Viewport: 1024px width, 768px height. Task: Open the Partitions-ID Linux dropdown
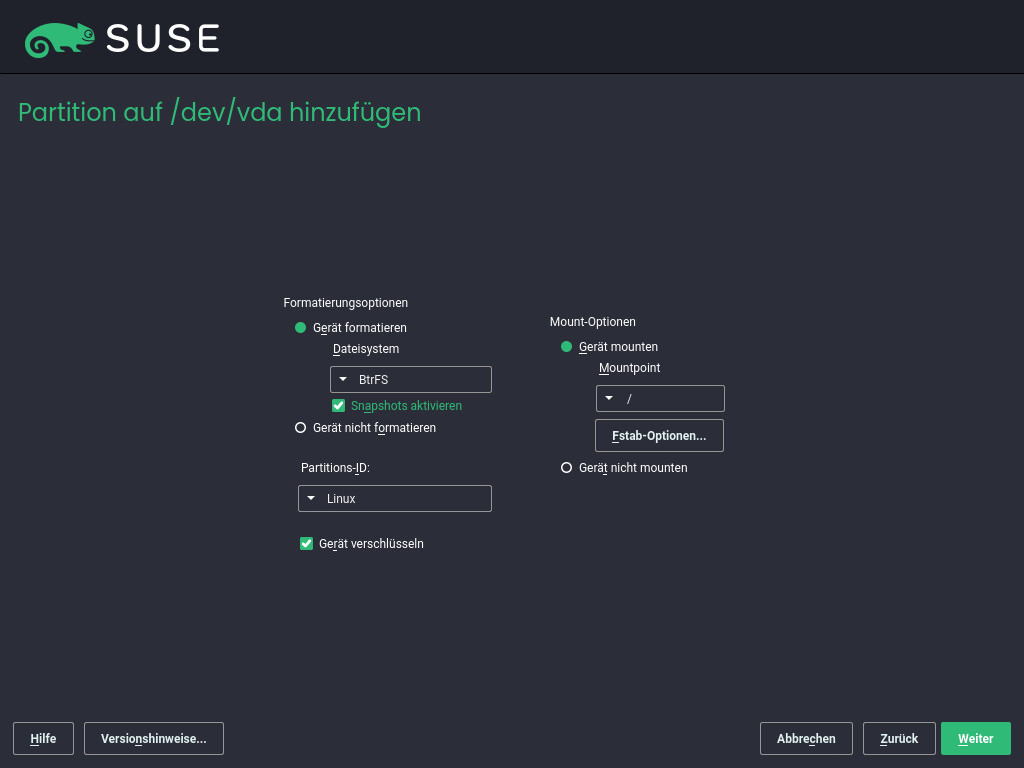pos(394,498)
